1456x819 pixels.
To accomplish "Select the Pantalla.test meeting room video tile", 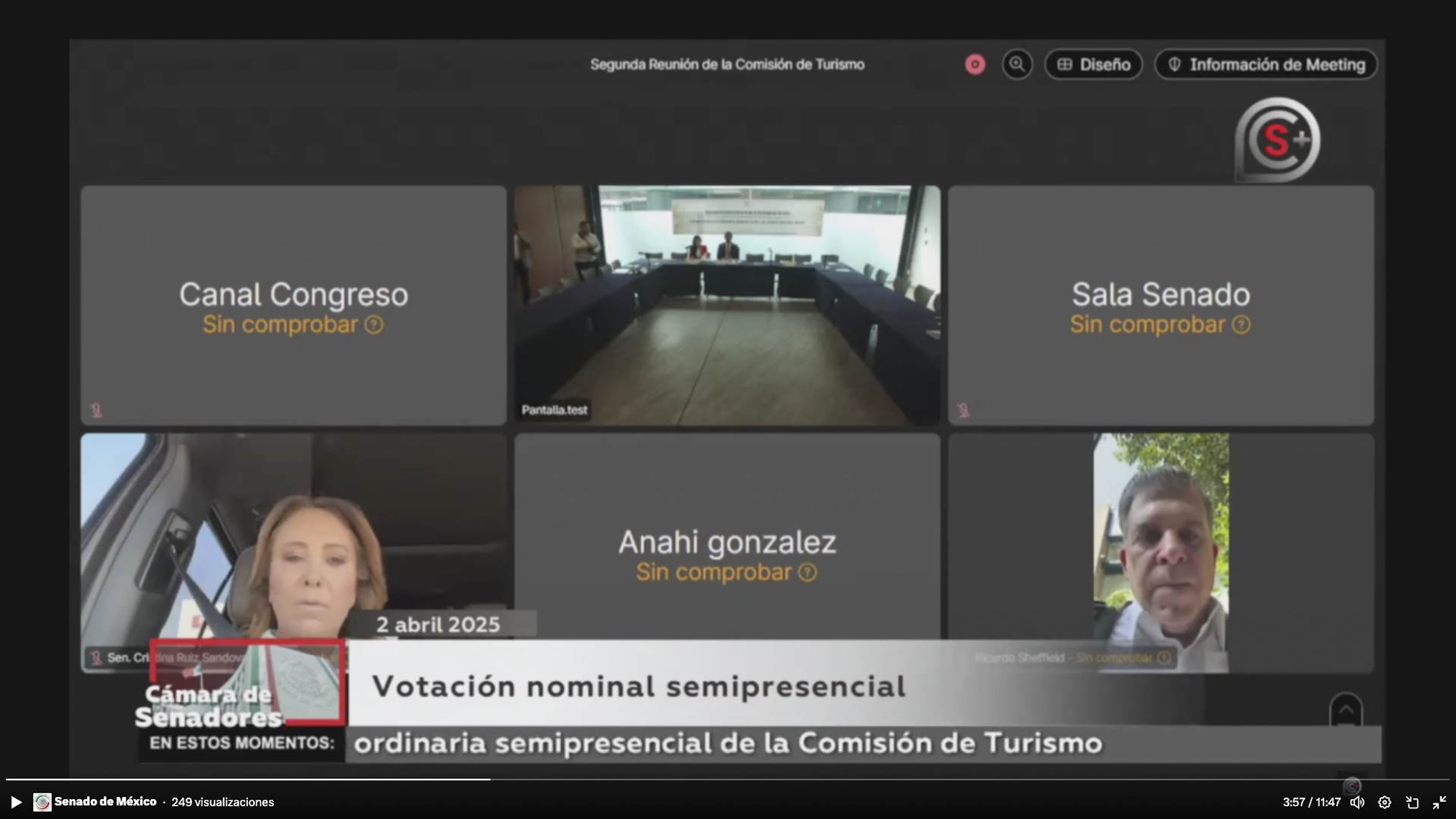I will [727, 305].
